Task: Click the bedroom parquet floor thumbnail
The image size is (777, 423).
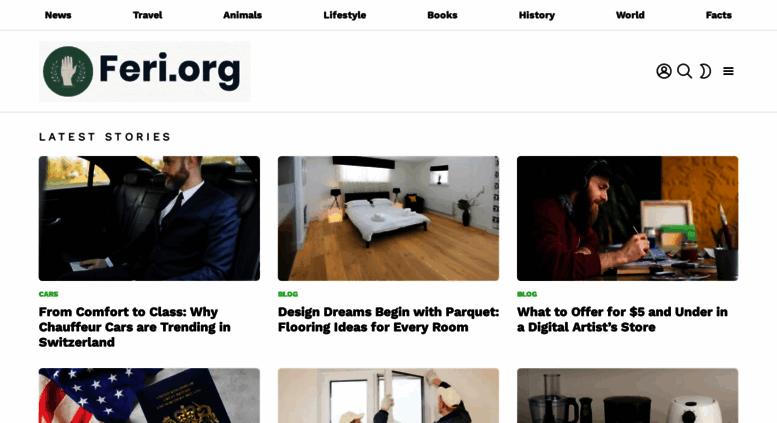Action: coord(388,218)
